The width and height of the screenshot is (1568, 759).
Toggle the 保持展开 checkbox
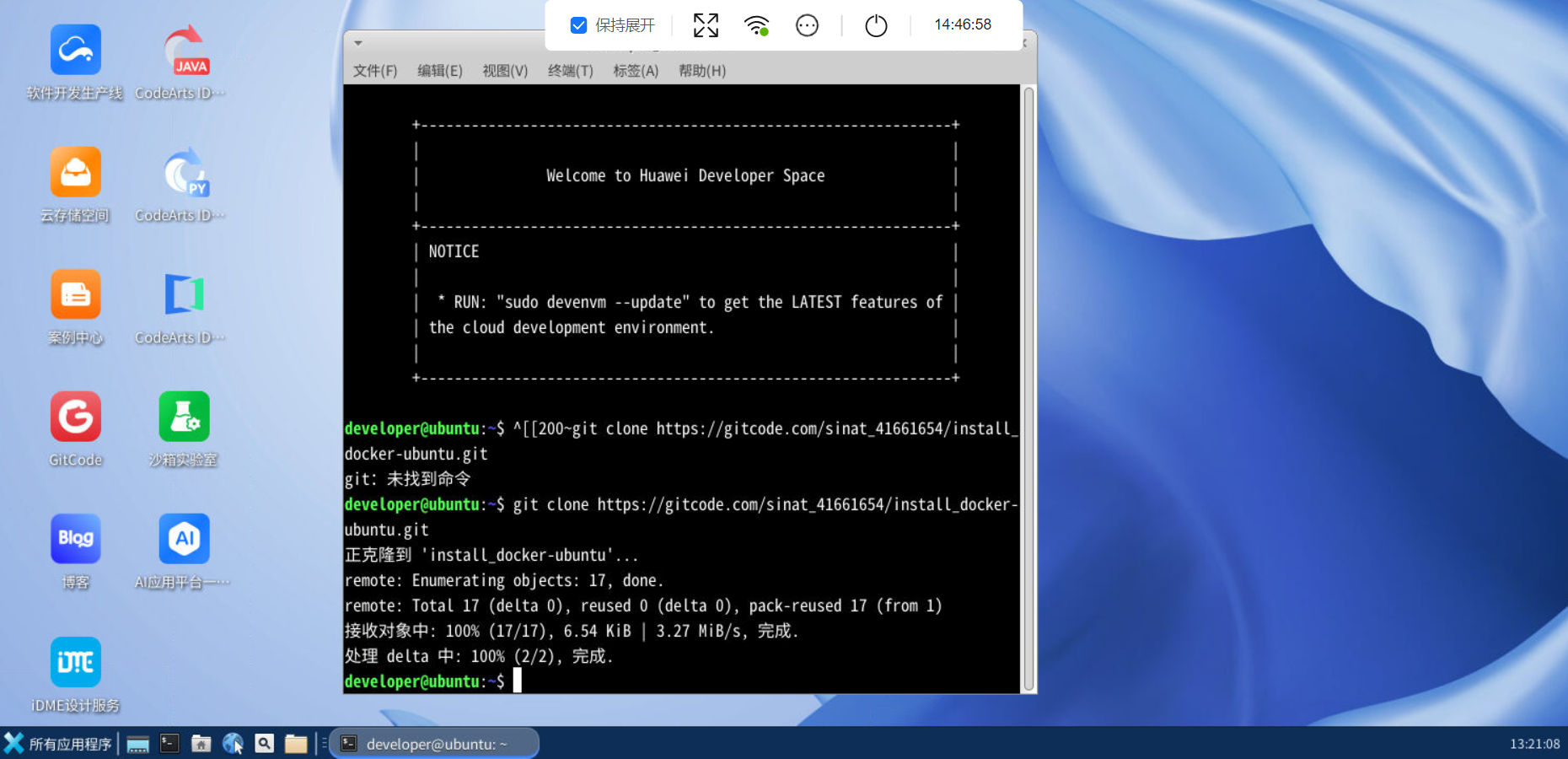coord(578,25)
